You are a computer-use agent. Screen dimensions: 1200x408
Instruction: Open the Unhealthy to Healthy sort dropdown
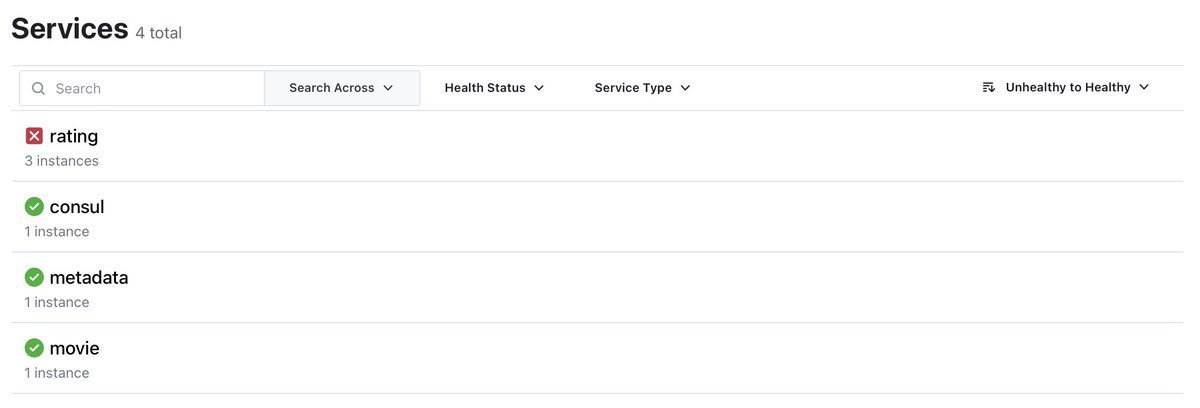click(x=1066, y=88)
